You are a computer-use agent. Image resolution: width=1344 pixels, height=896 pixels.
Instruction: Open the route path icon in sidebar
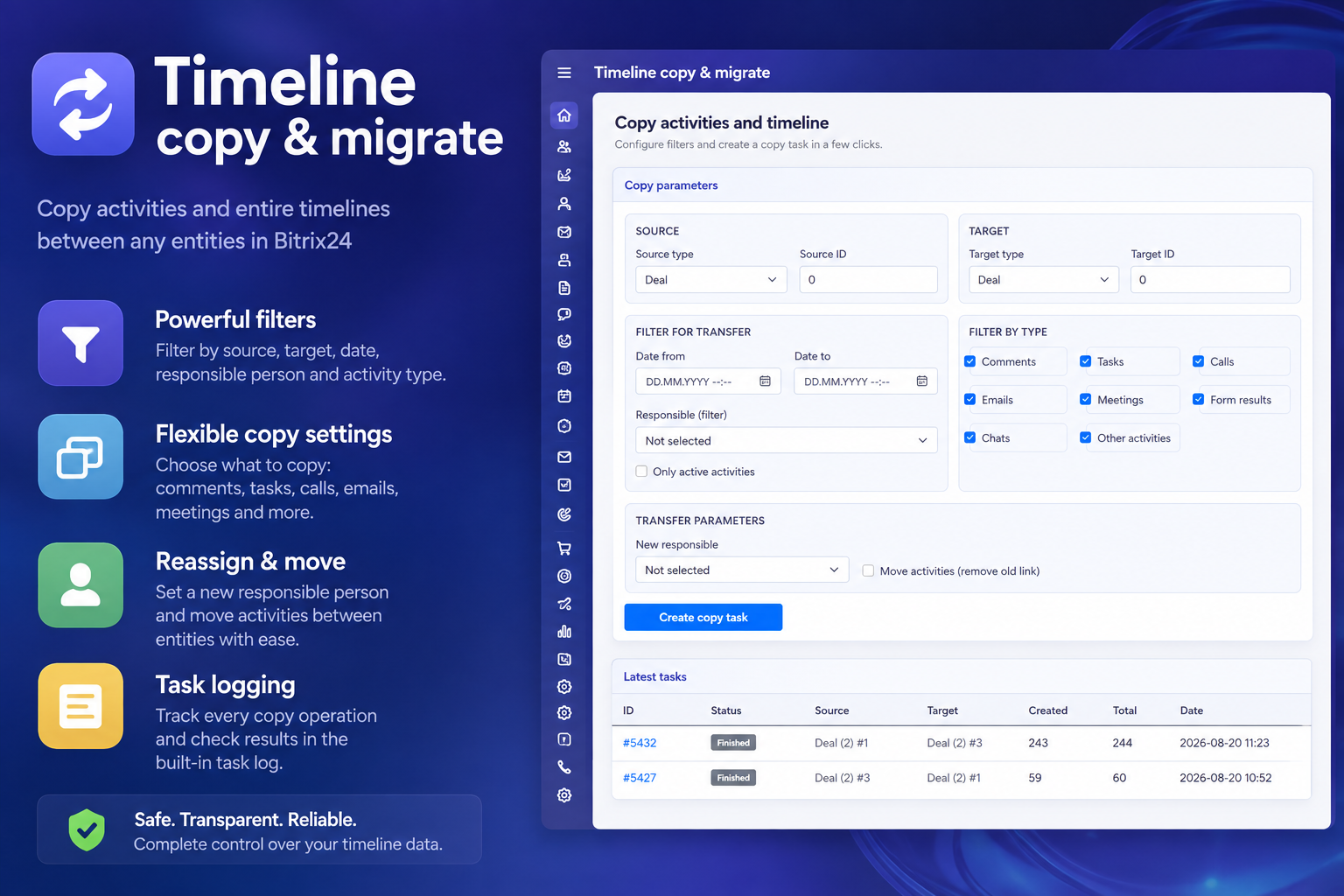click(x=564, y=604)
